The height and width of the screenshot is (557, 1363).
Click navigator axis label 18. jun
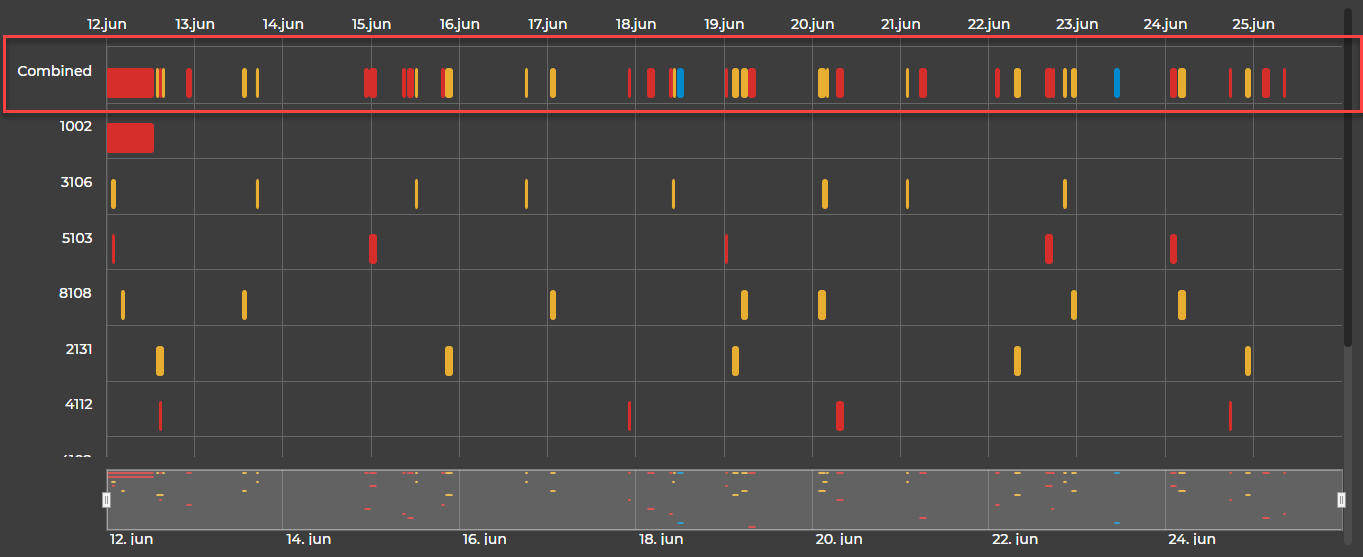[661, 540]
